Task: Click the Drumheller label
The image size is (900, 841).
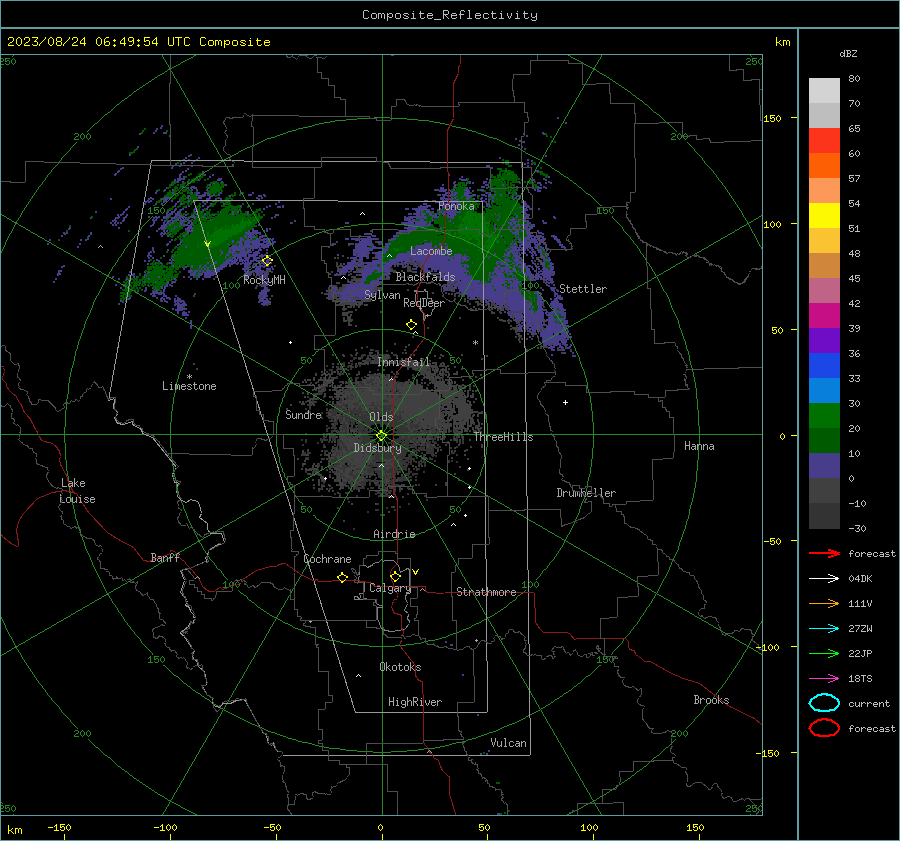Action: (586, 493)
